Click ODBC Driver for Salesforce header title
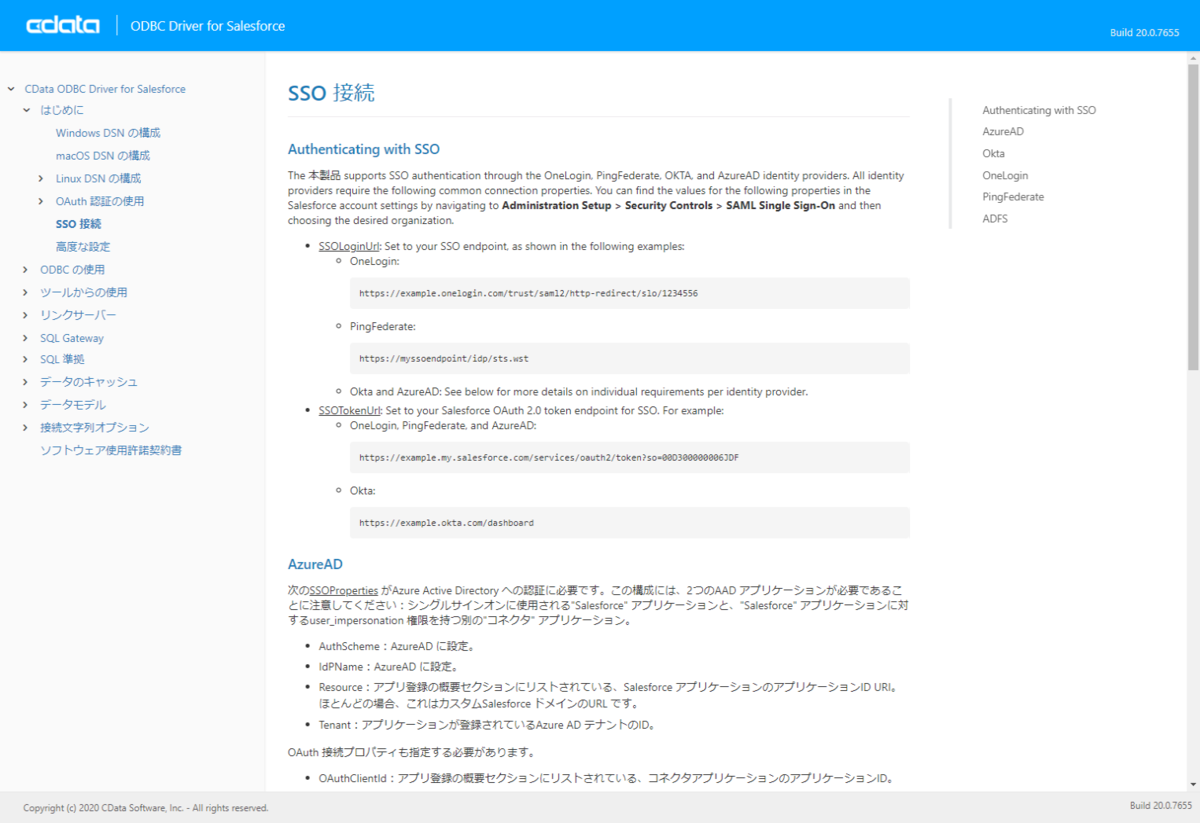1200x823 pixels. [x=208, y=26]
